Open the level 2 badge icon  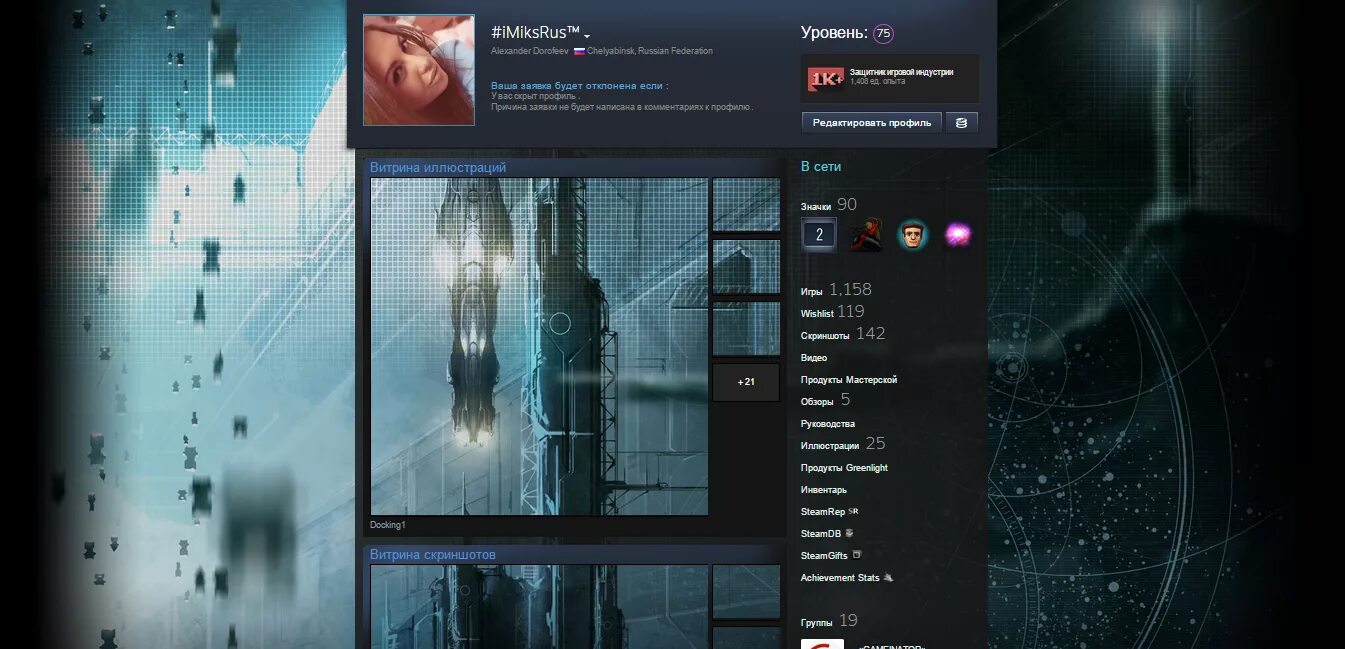coord(819,235)
